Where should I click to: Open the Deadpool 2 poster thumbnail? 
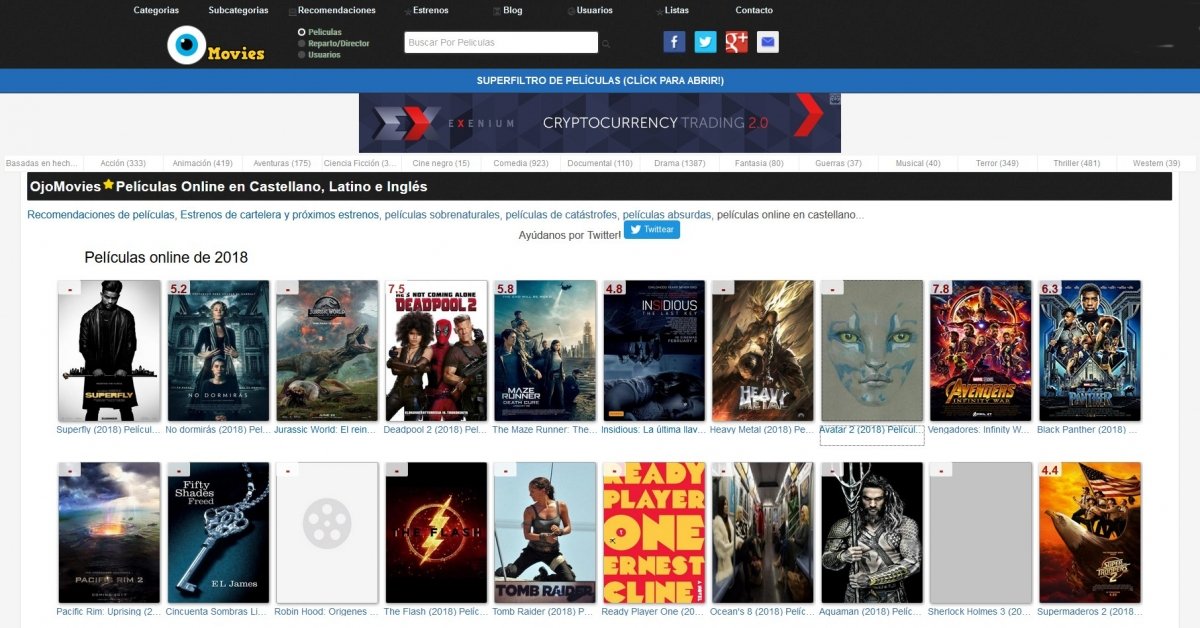[x=436, y=351]
